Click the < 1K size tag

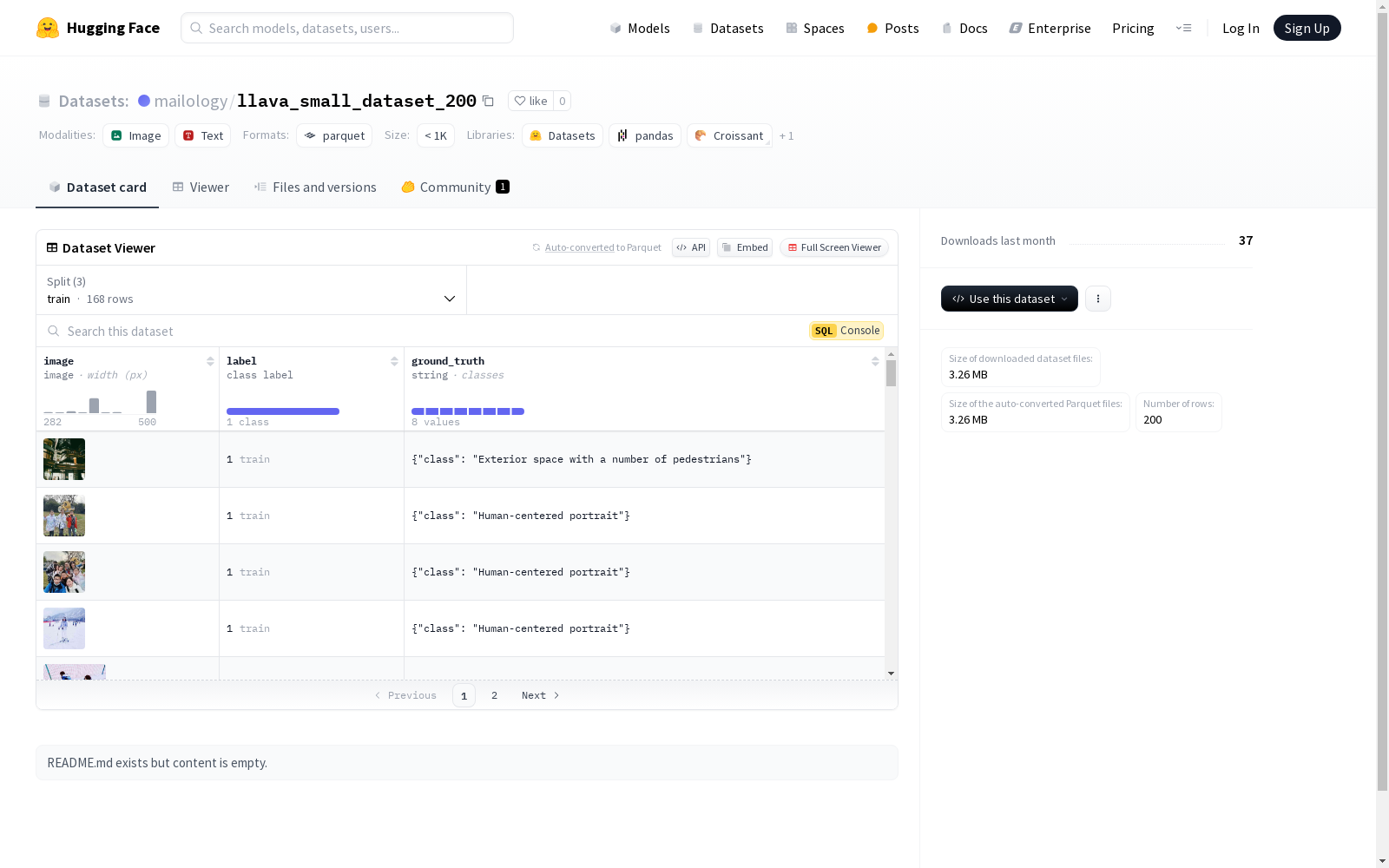[436, 135]
